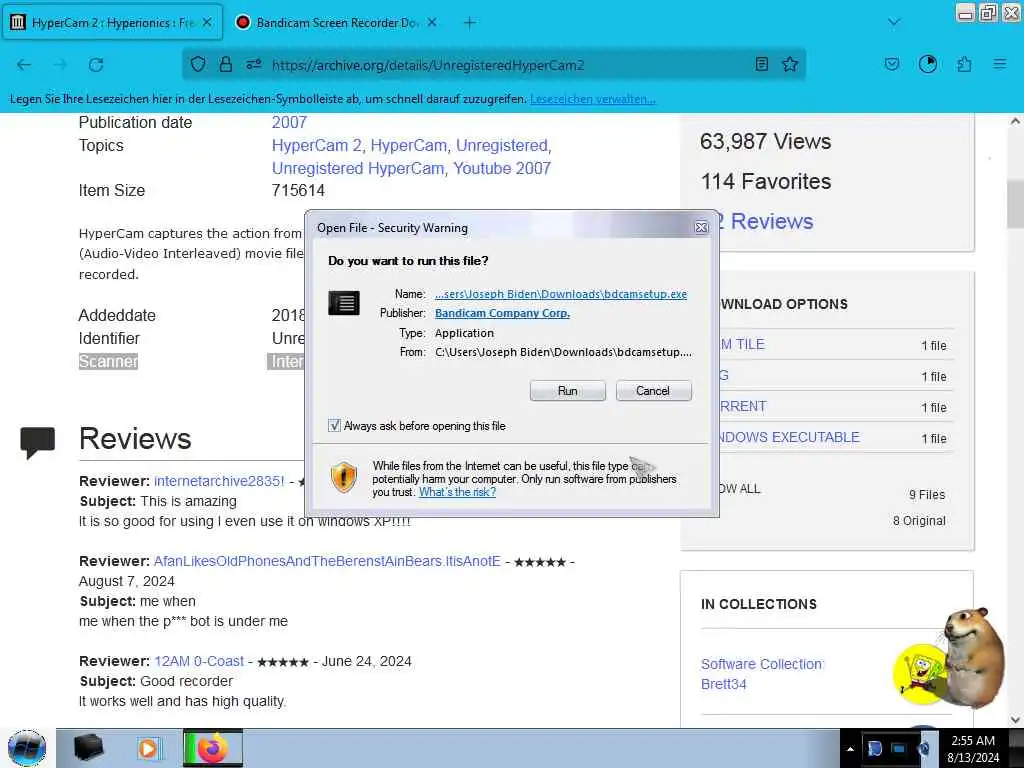Open the black box taskbar application
Viewport: 1024px width, 768px height.
pyautogui.click(x=89, y=747)
